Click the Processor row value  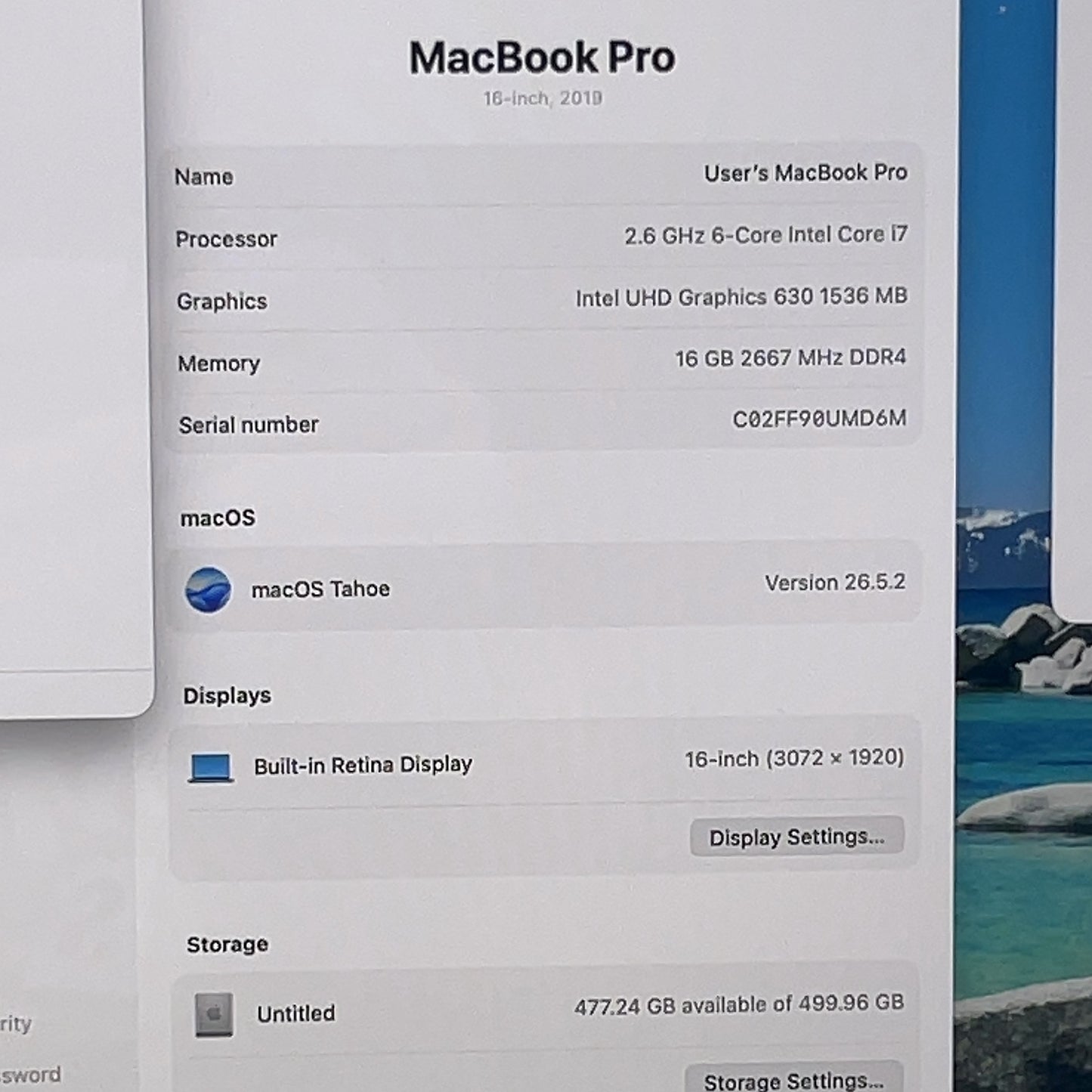(x=766, y=235)
